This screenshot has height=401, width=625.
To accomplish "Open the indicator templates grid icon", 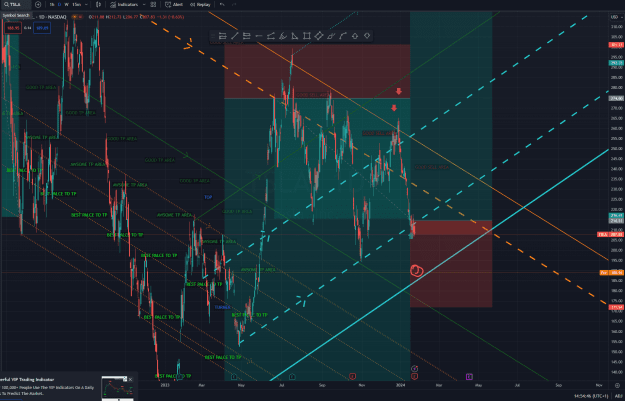I will [153, 4].
